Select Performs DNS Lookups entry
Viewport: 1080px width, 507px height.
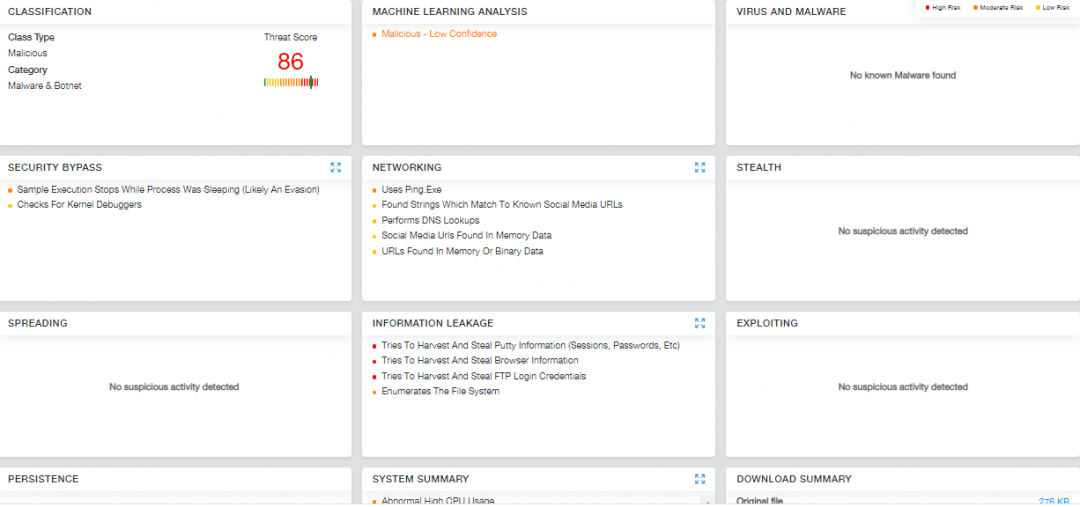pyautogui.click(x=430, y=220)
